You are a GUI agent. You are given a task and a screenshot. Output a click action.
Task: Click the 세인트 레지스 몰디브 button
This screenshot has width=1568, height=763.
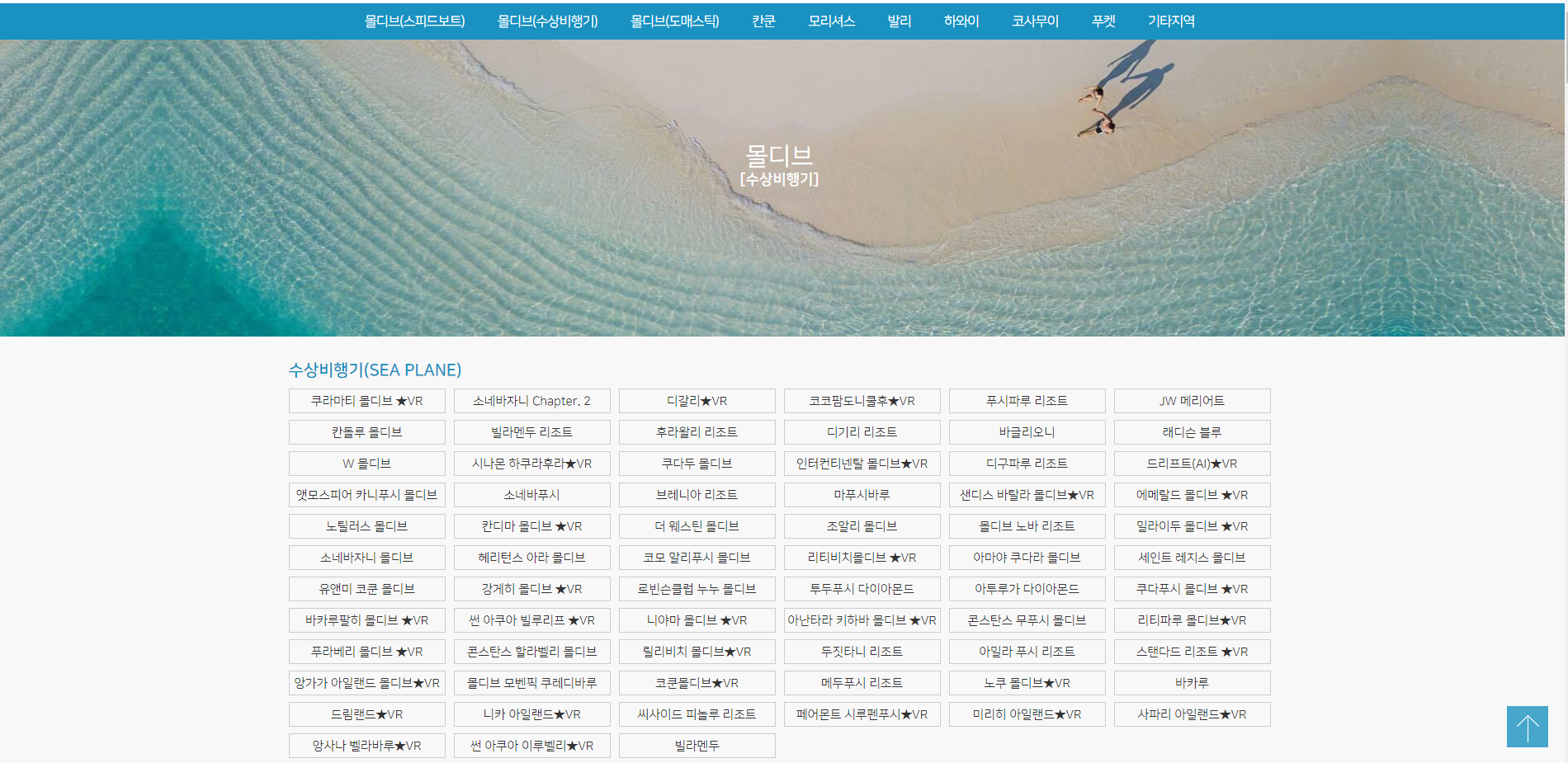(x=1192, y=558)
